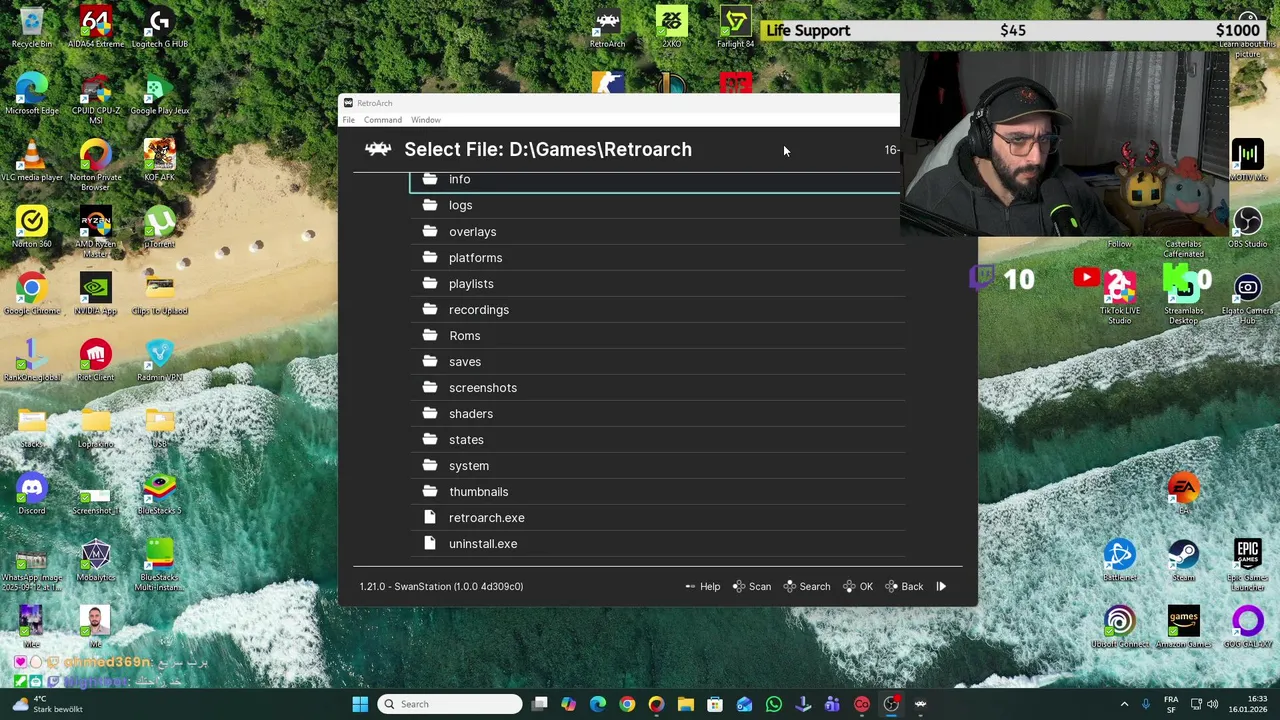Open Epic Games Launcher desktop icon
Image resolution: width=1280 pixels, height=720 pixels.
point(1247,565)
